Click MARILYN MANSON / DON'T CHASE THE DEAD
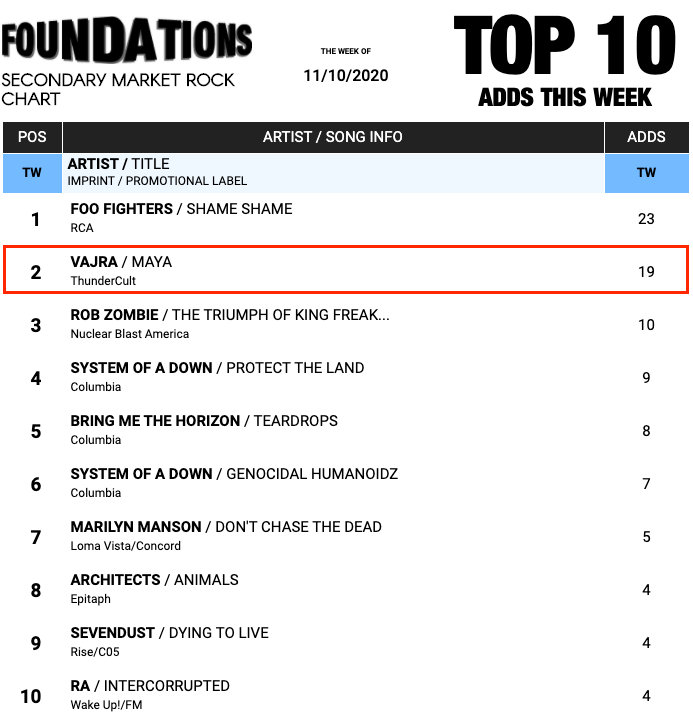The height and width of the screenshot is (715, 693). coord(226,527)
